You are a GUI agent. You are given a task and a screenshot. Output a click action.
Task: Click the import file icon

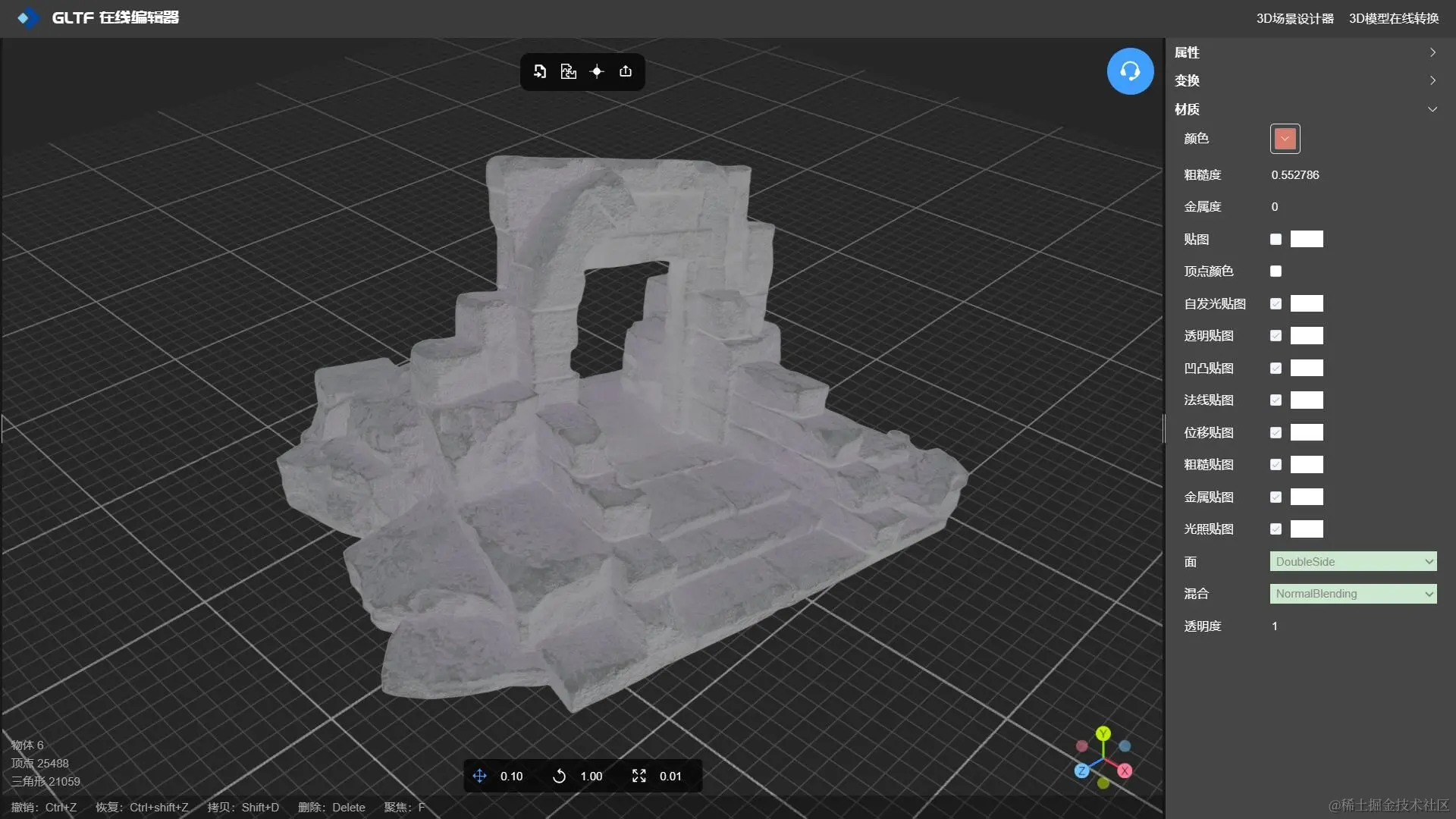(x=540, y=71)
